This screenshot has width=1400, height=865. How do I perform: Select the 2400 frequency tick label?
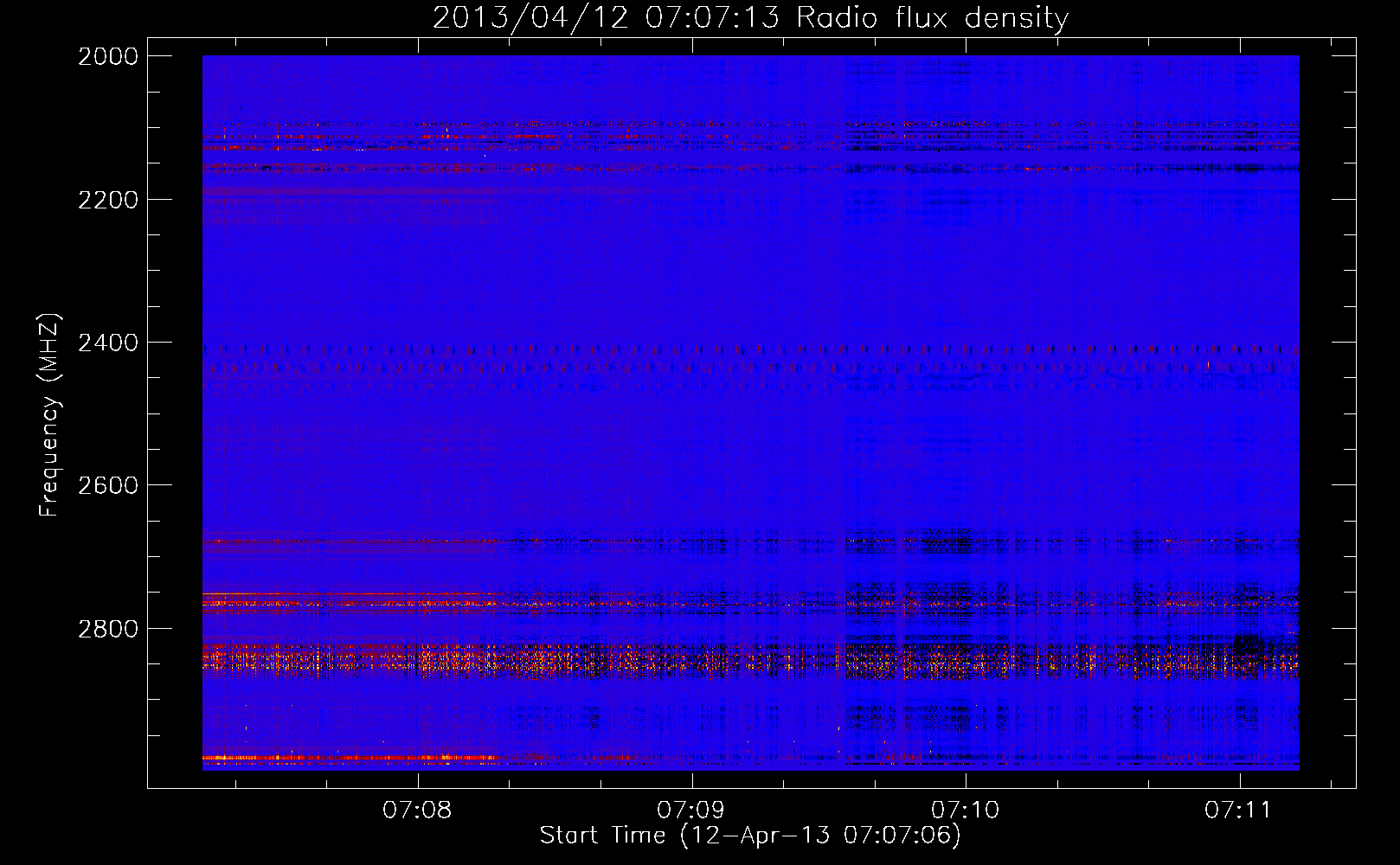coord(108,343)
